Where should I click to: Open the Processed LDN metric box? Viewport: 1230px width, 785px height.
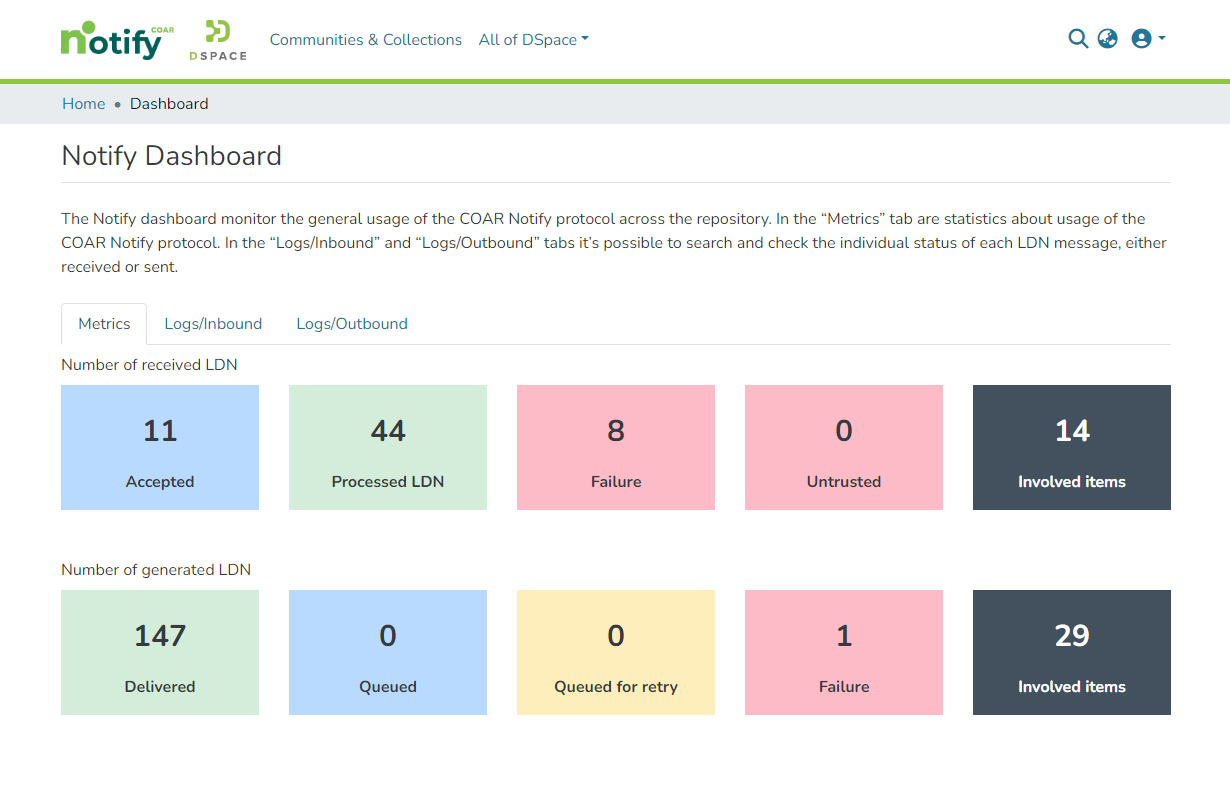click(x=388, y=448)
